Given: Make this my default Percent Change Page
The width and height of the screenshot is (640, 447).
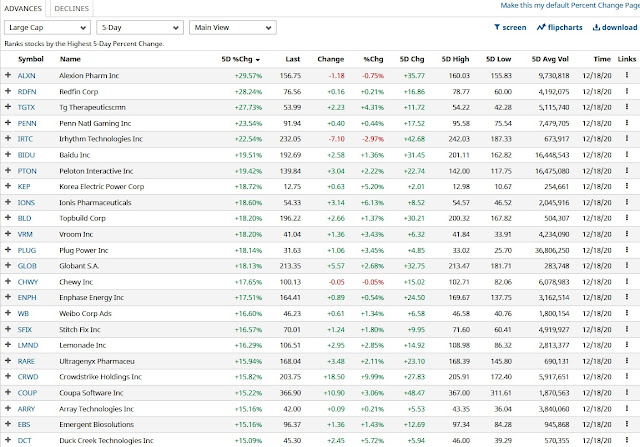Looking at the screenshot, I should tap(570, 5).
